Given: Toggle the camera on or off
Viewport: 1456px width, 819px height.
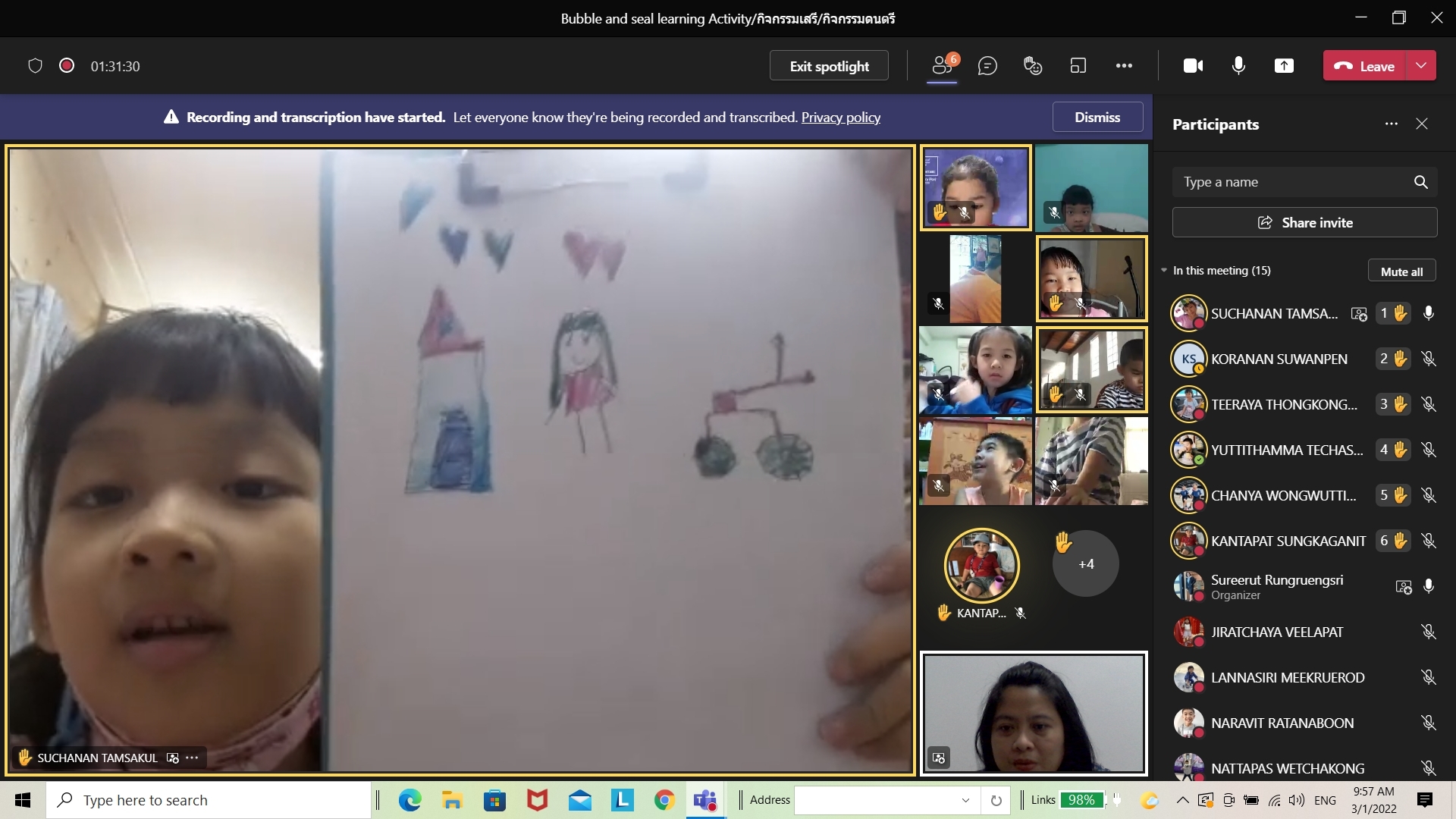Looking at the screenshot, I should pos(1193,66).
